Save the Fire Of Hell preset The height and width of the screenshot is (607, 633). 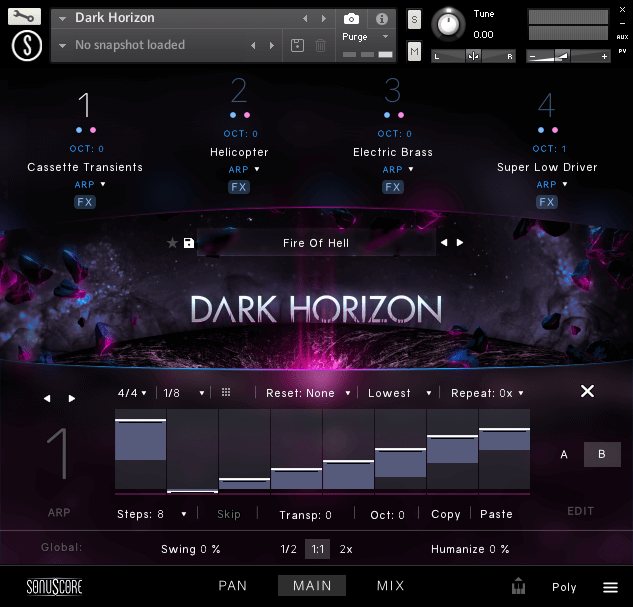click(189, 243)
